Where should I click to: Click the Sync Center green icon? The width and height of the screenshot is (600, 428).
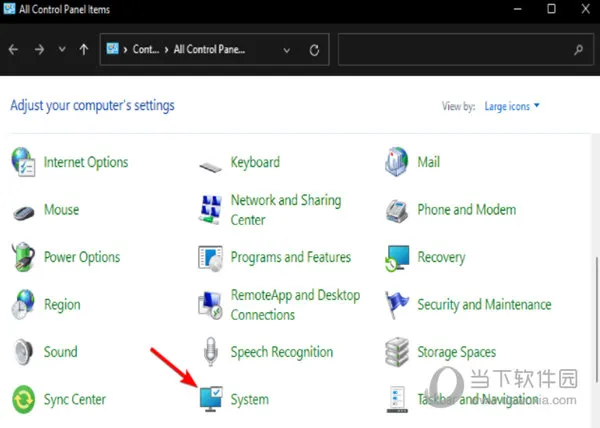pos(23,399)
